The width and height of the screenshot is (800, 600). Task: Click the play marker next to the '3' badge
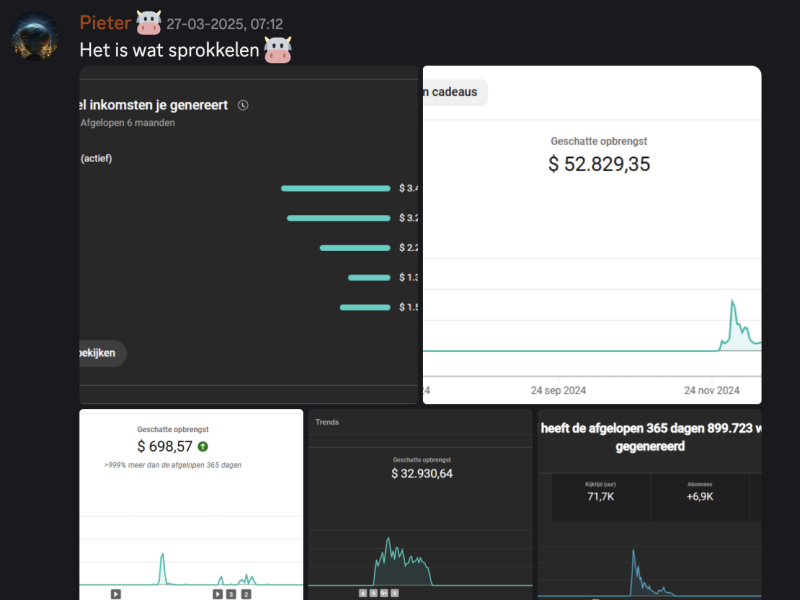[x=218, y=594]
